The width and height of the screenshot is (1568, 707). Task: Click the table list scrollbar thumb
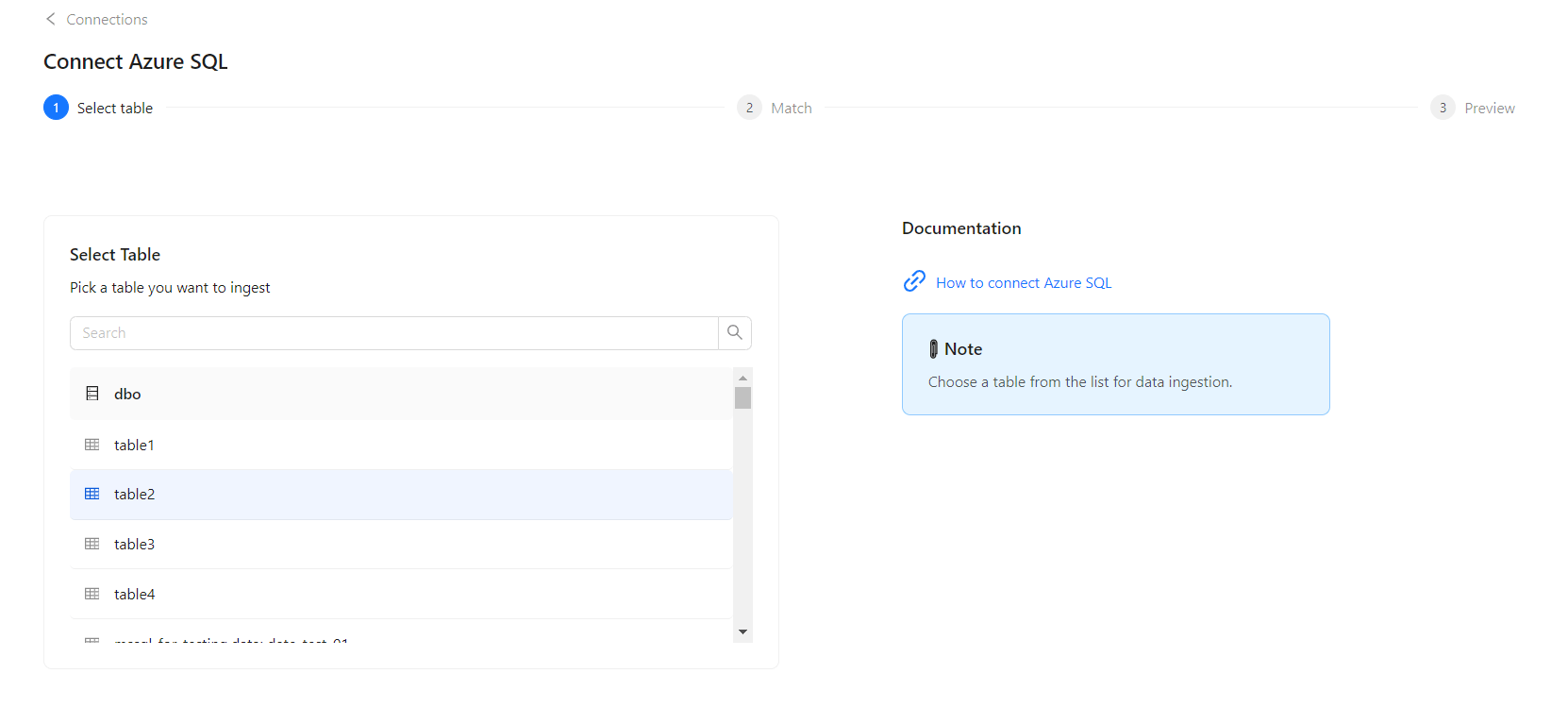point(743,398)
